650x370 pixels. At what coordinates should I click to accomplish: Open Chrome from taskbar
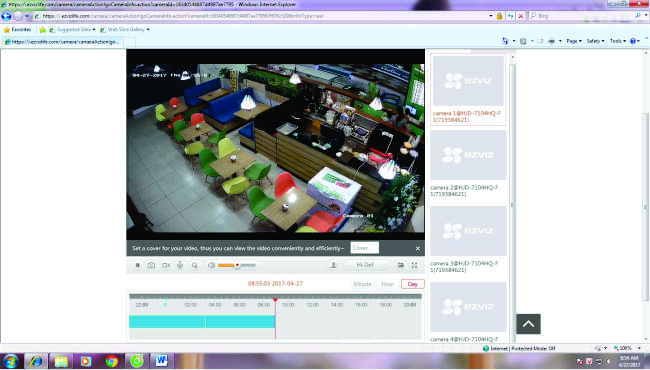pyautogui.click(x=112, y=361)
